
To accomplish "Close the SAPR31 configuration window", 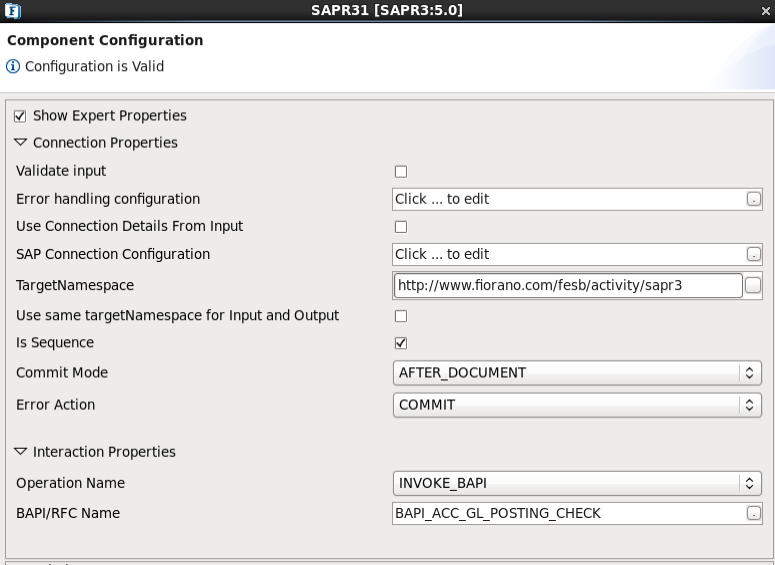I will coord(765,11).
